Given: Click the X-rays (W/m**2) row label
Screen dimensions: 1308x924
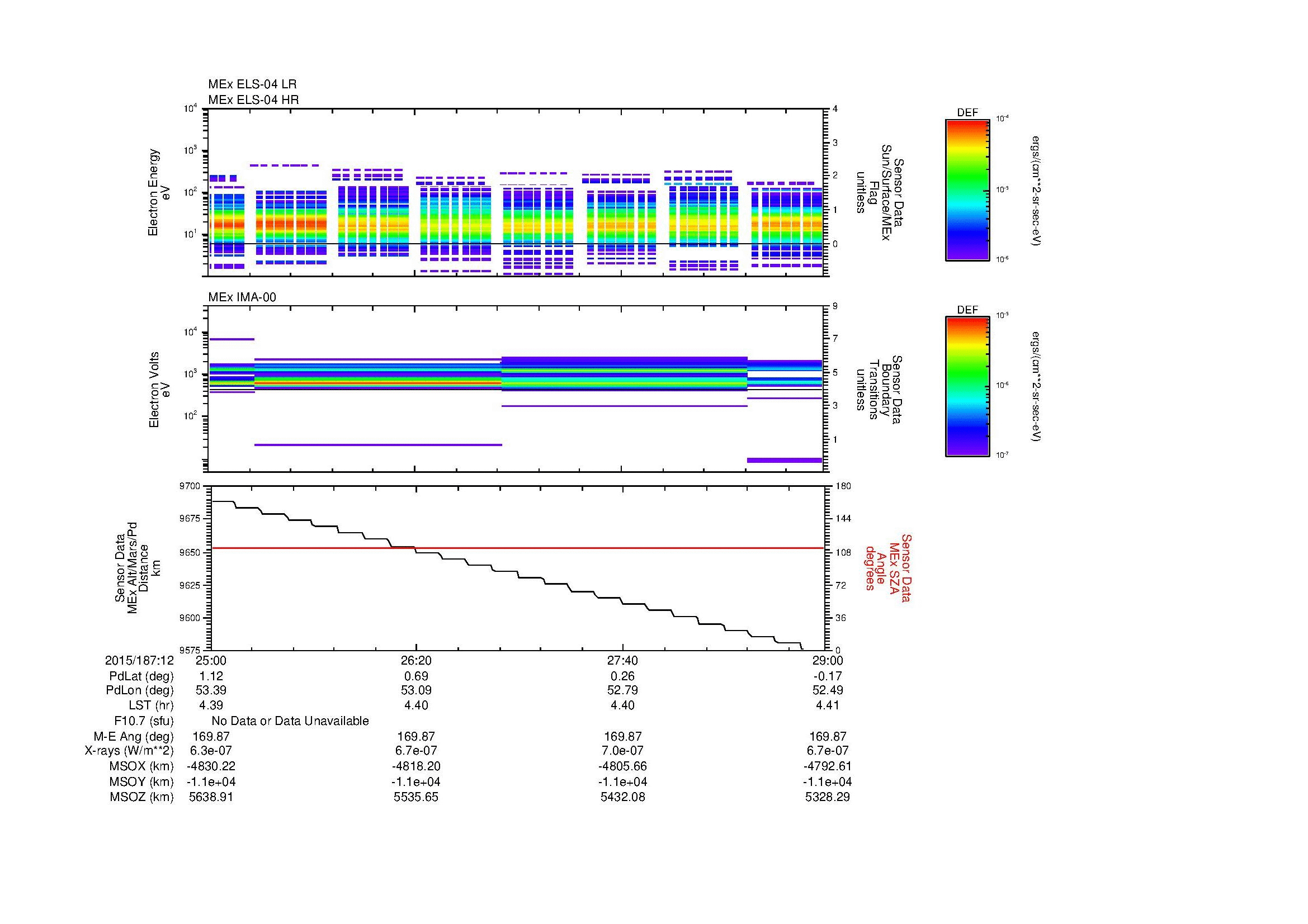Looking at the screenshot, I should pos(129,751).
